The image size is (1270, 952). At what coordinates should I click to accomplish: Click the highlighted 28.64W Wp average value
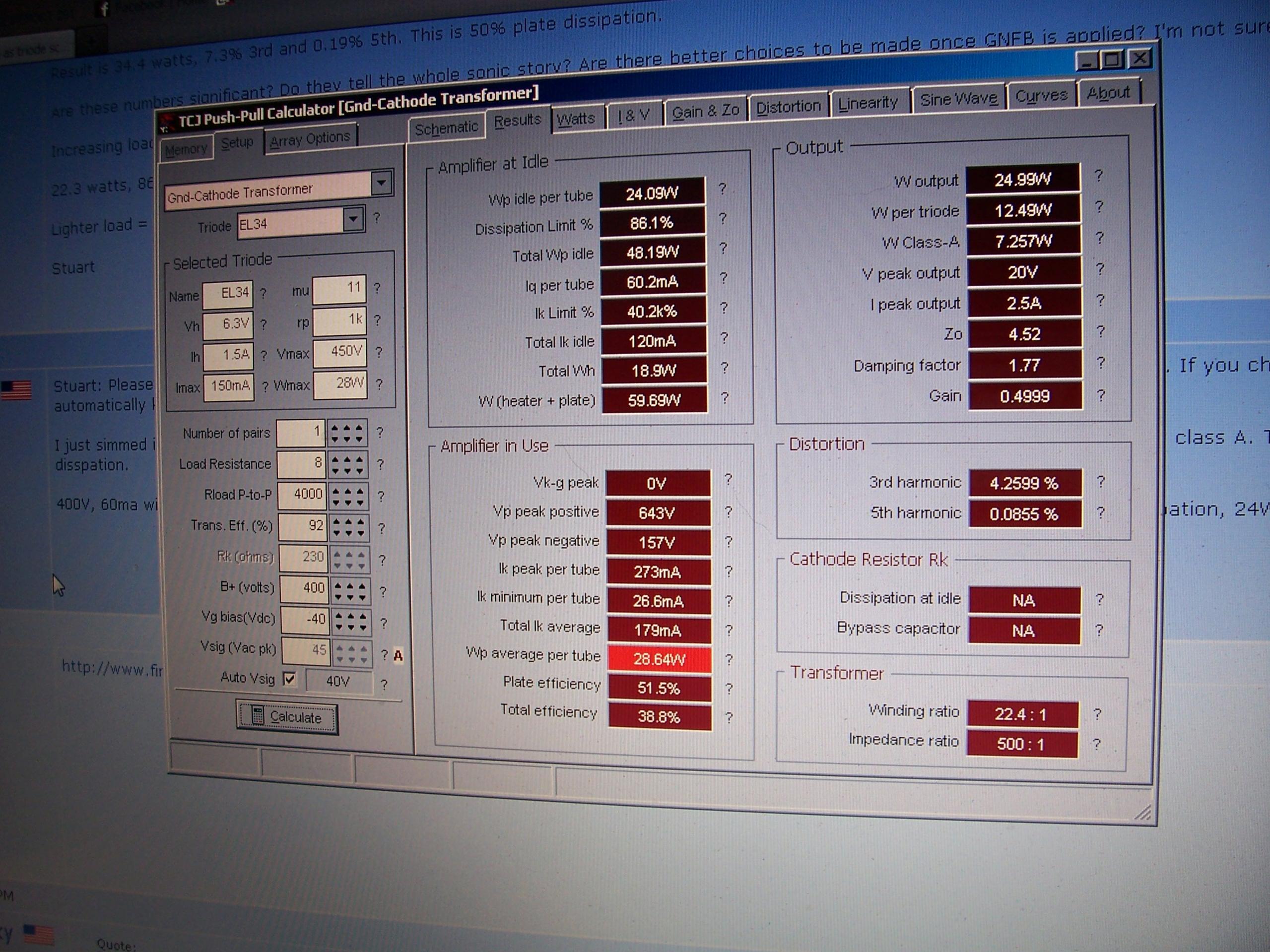(x=659, y=659)
